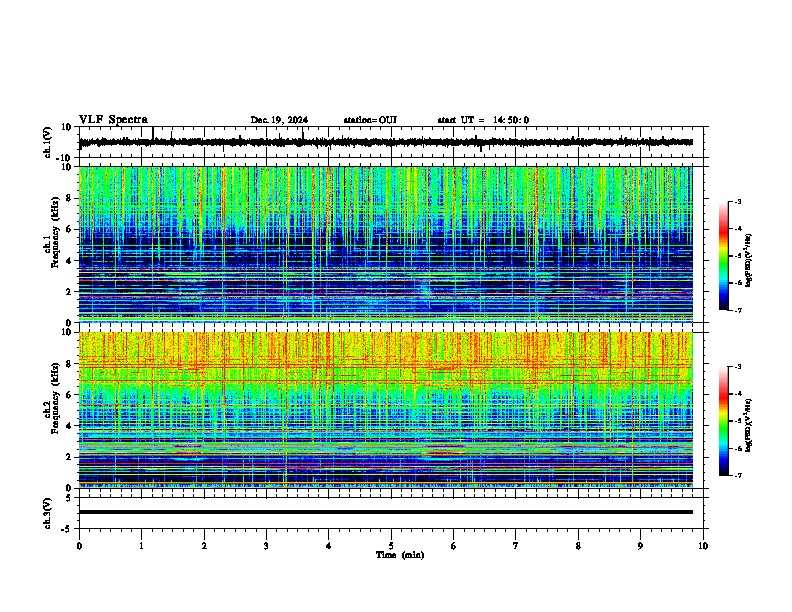792x612 pixels.
Task: Click the '-3' label on ch.2 colorbar
Action: pos(737,367)
